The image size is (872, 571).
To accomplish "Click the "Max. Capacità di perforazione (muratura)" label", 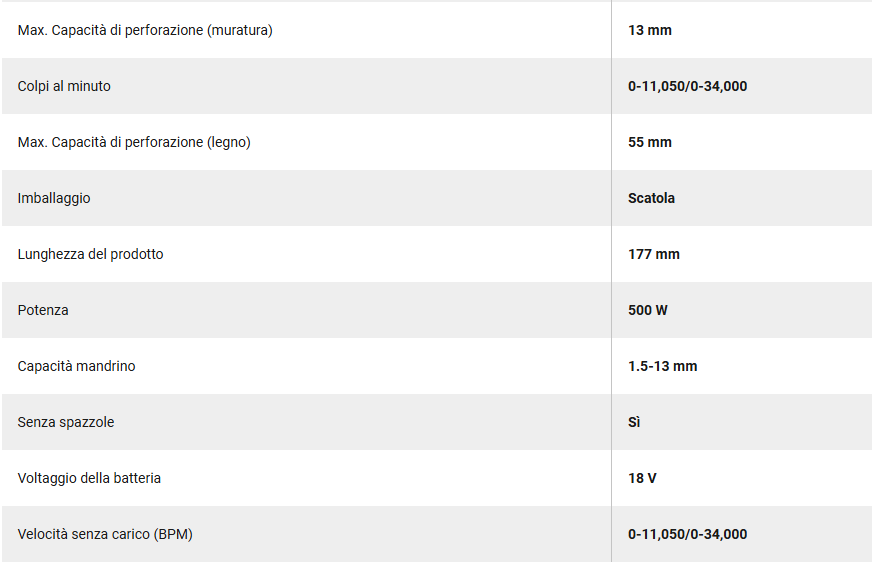I will 145,30.
